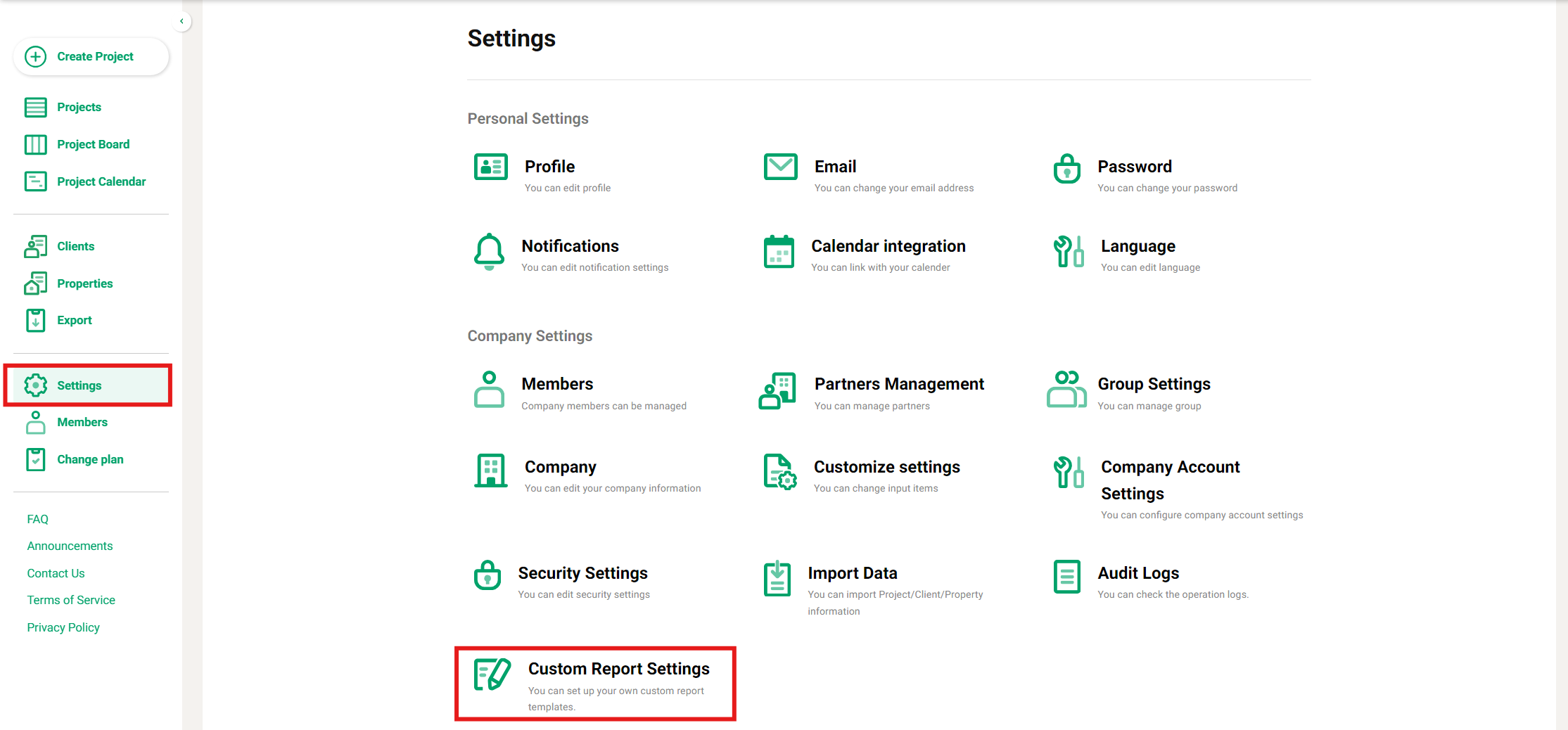Open the Import Data option
The height and width of the screenshot is (730, 1568).
852,573
